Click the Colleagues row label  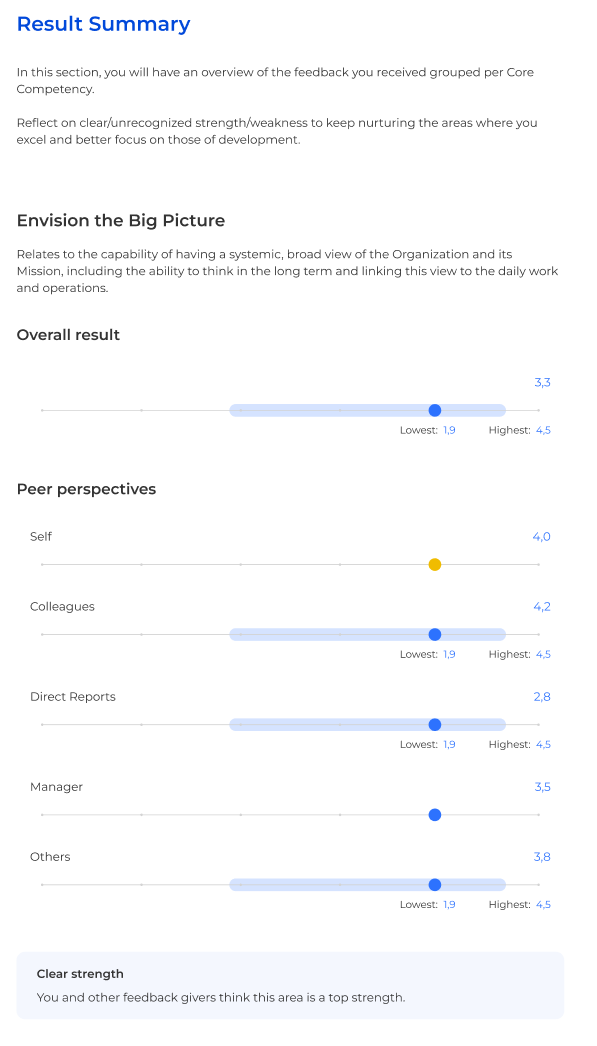[62, 607]
